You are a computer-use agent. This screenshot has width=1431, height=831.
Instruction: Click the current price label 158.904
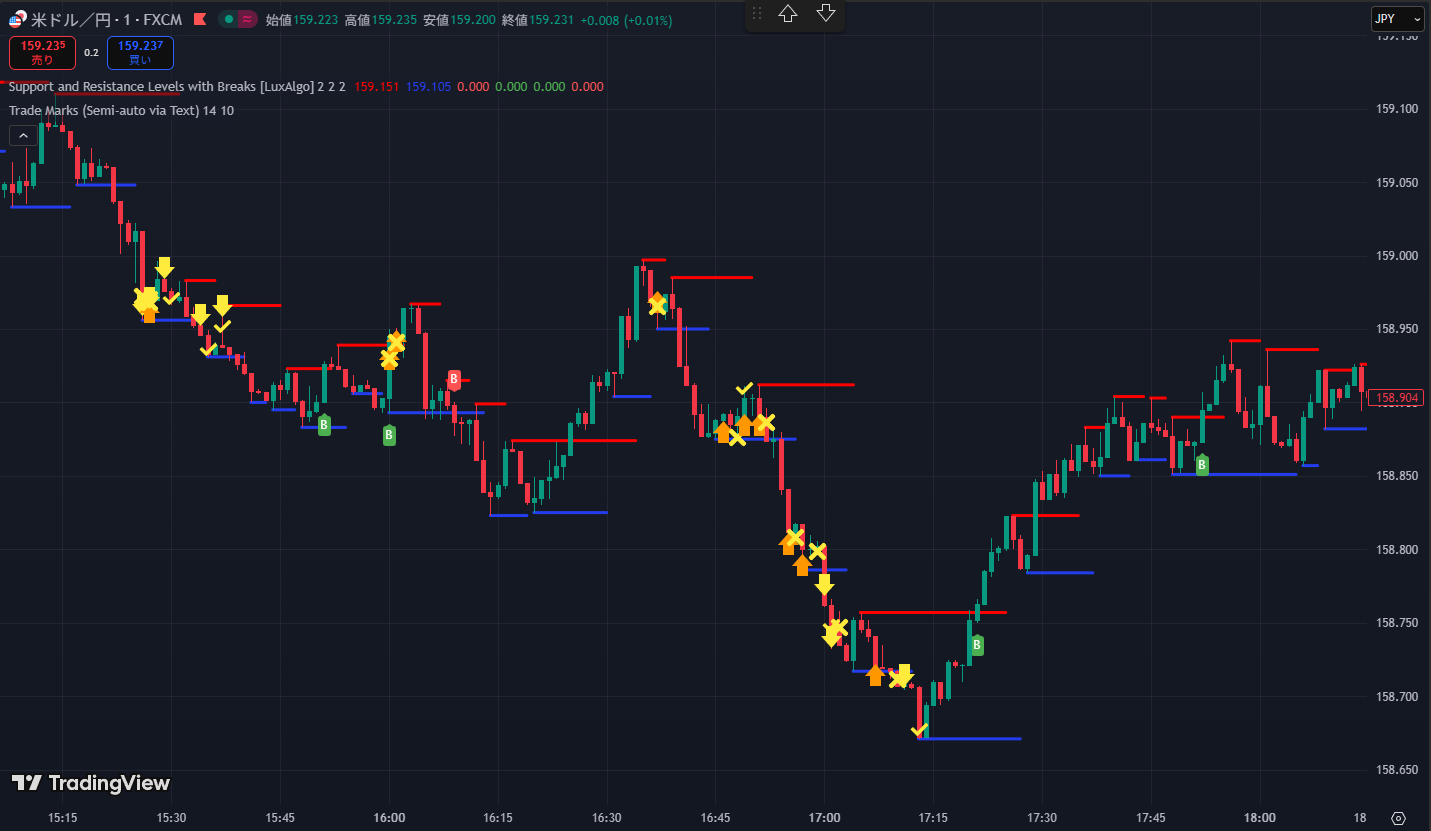[1397, 398]
